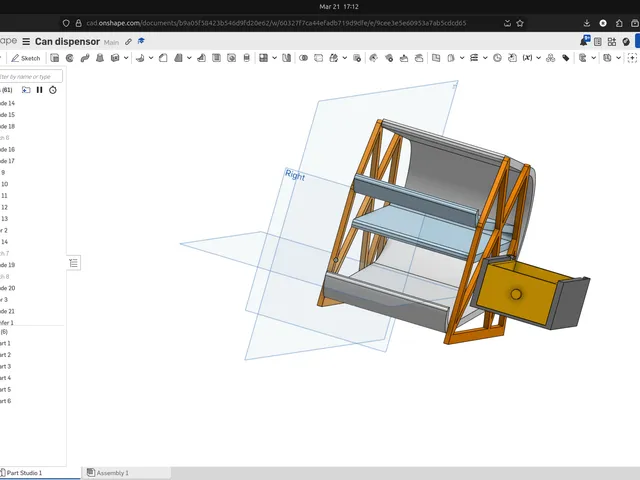Click the clock-shaped toolbar icon
This screenshot has height=480, width=640.
click(497, 58)
